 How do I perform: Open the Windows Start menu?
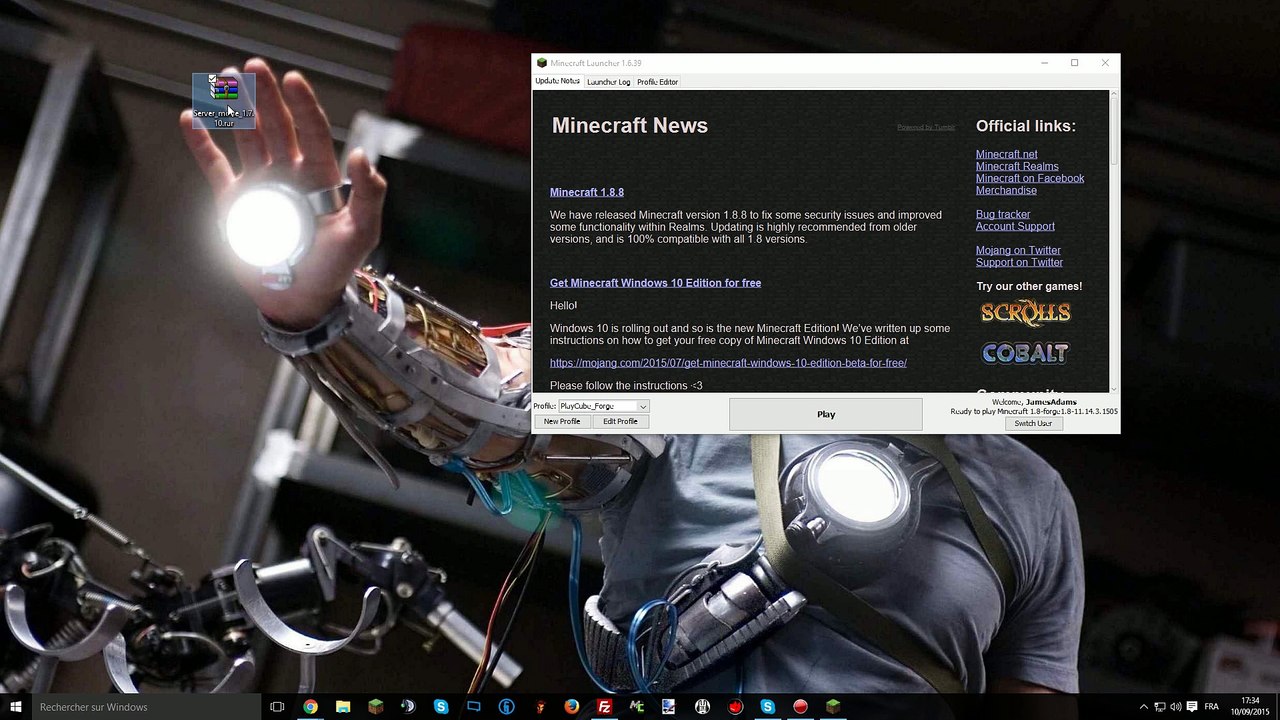pos(15,707)
